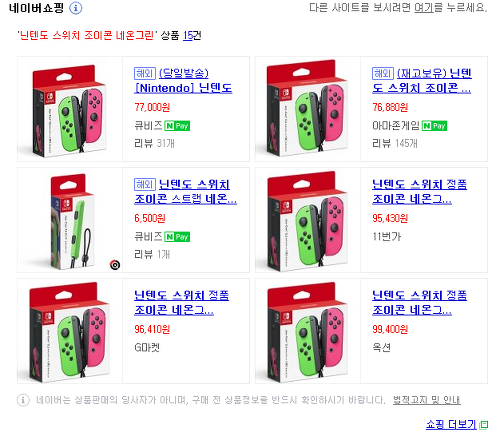The width and height of the screenshot is (500, 440).
Task: Click the info icon before the Naver disclaimer
Action: coord(23,400)
